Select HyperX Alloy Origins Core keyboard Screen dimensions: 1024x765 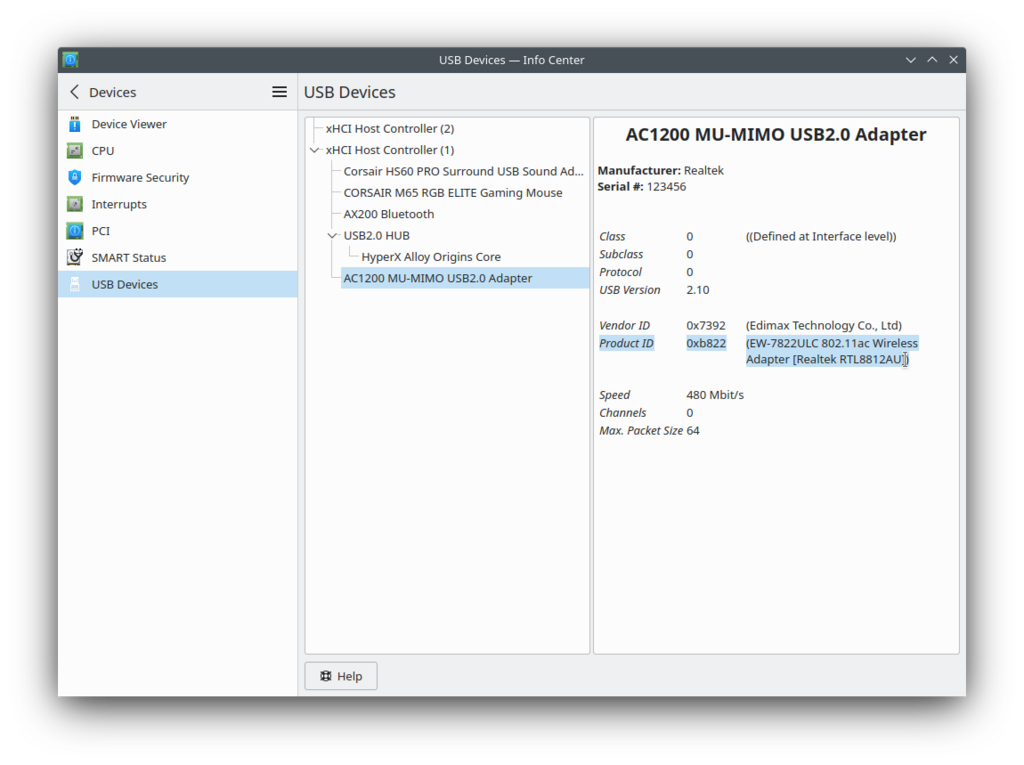tap(431, 257)
